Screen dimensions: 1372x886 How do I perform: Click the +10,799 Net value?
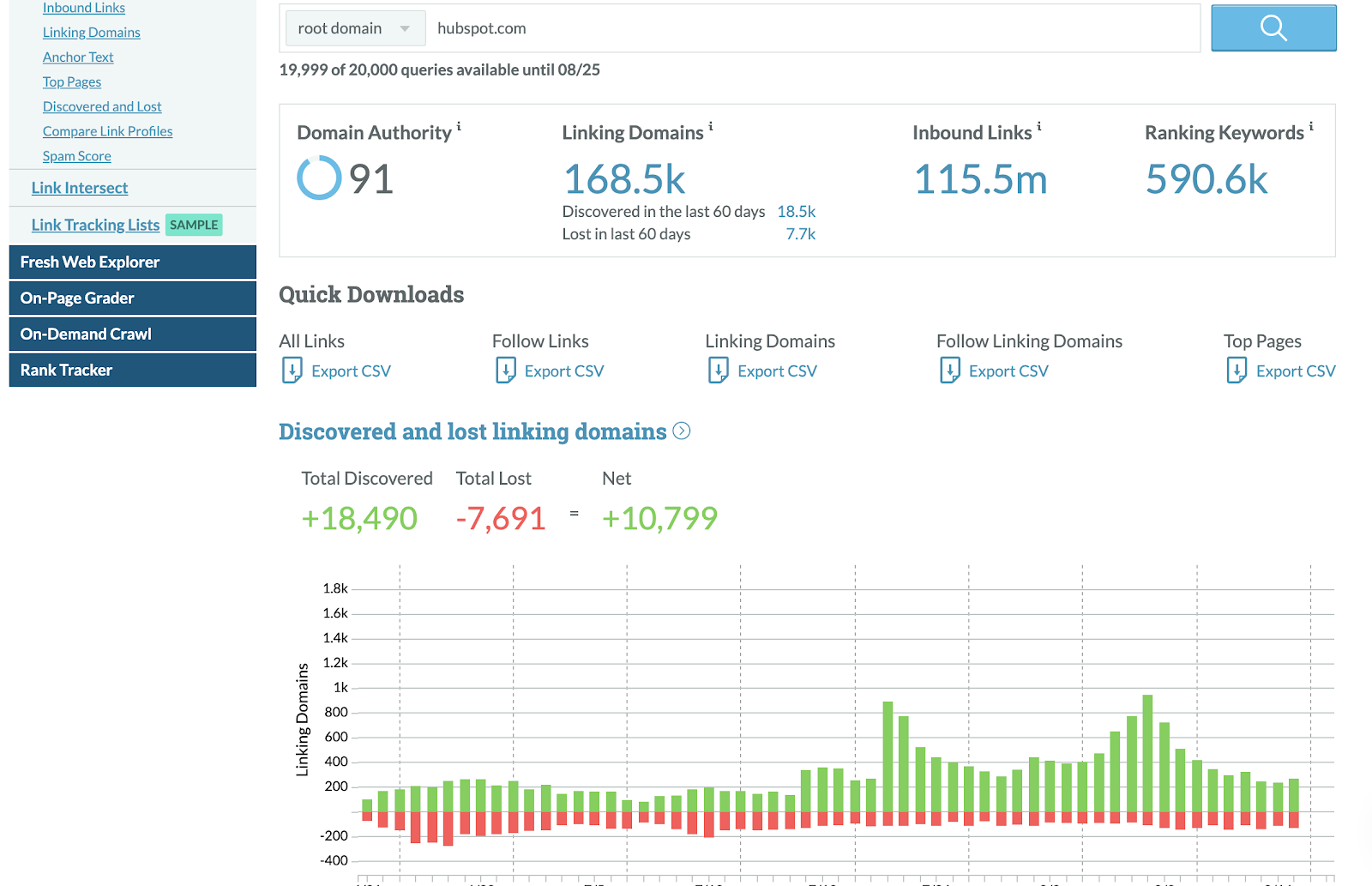point(659,518)
